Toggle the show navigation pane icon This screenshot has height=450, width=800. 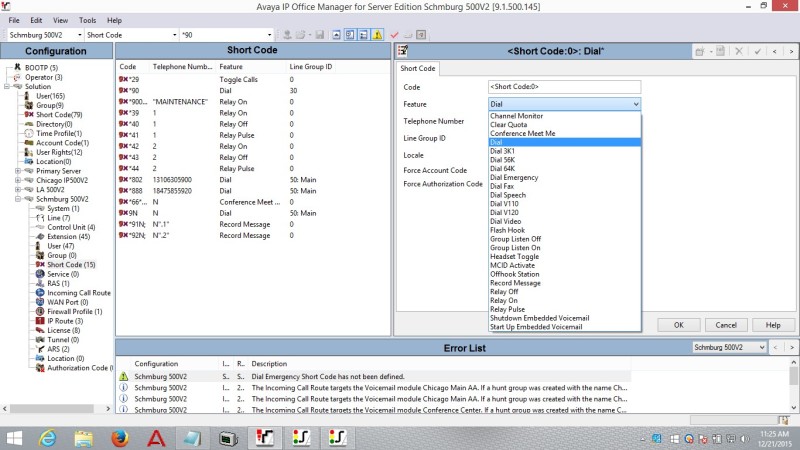pyautogui.click(x=350, y=35)
